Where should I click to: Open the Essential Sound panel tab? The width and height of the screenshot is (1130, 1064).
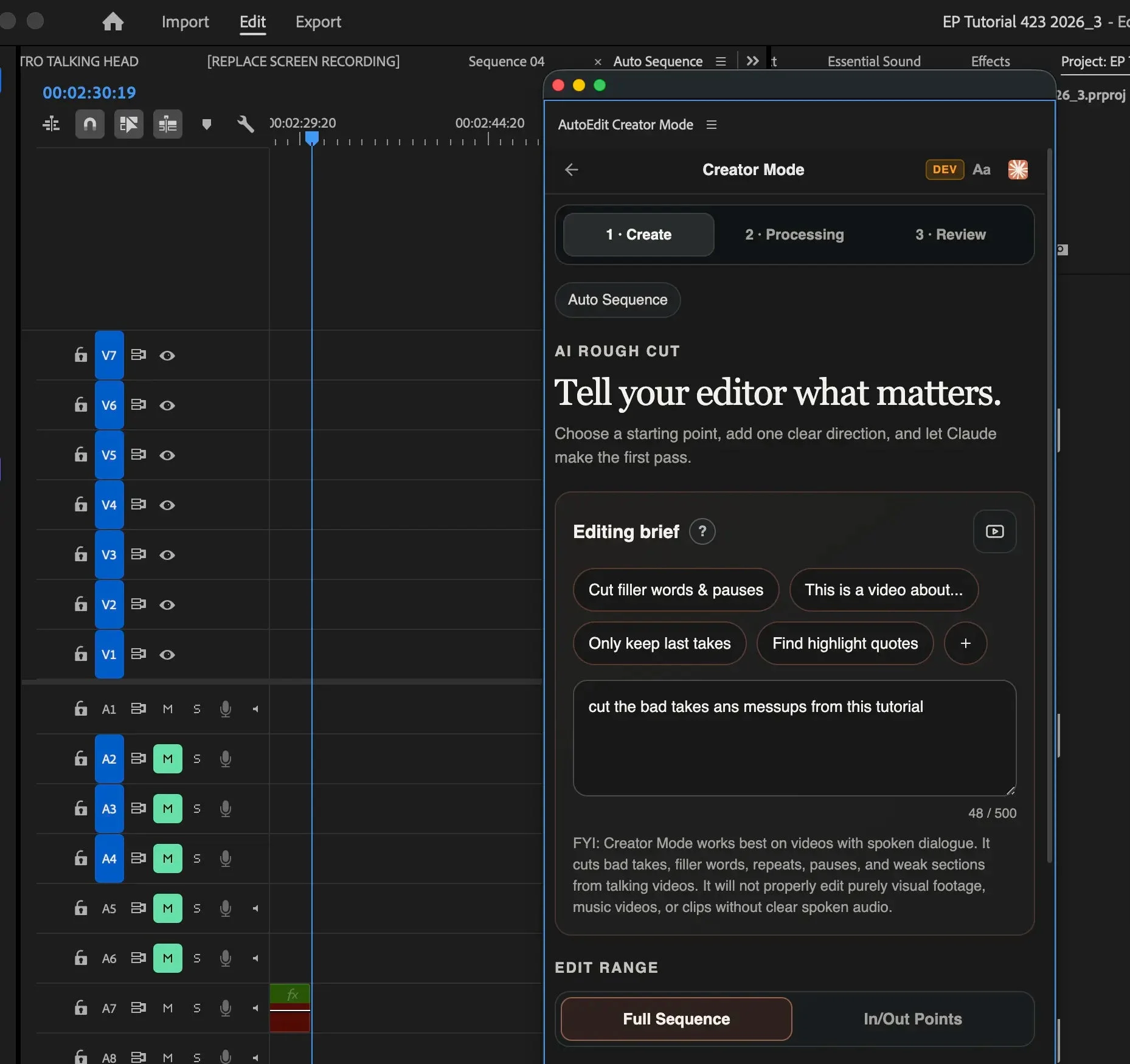click(873, 61)
